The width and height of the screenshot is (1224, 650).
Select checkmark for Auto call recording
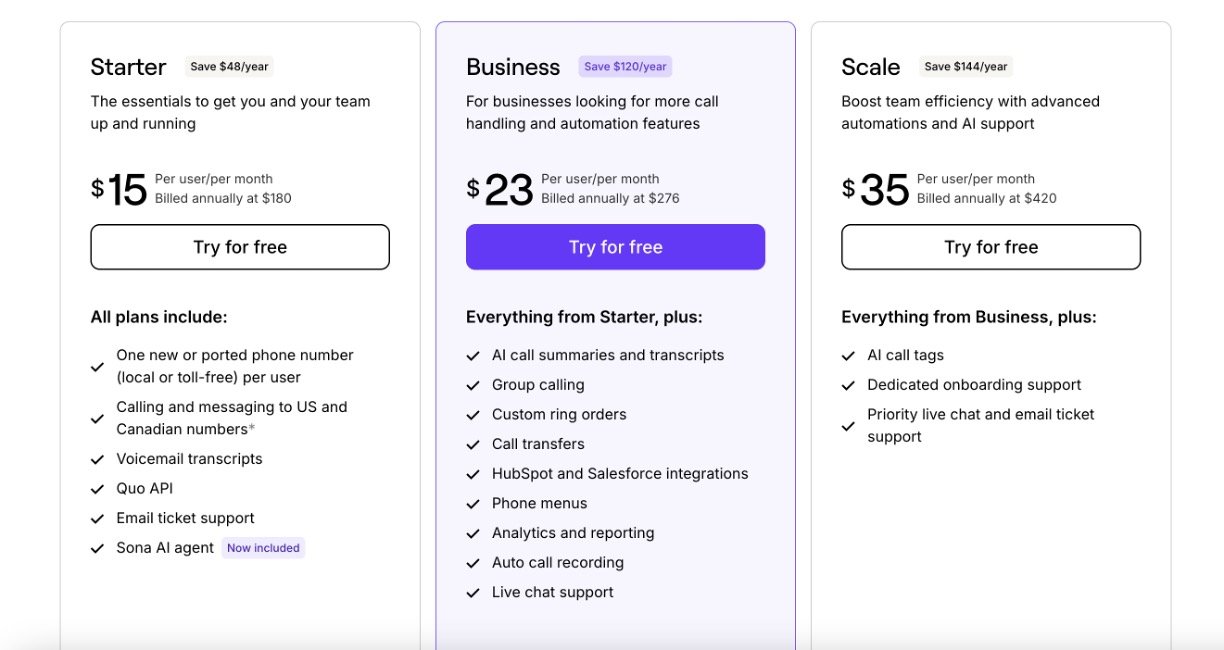click(x=473, y=563)
